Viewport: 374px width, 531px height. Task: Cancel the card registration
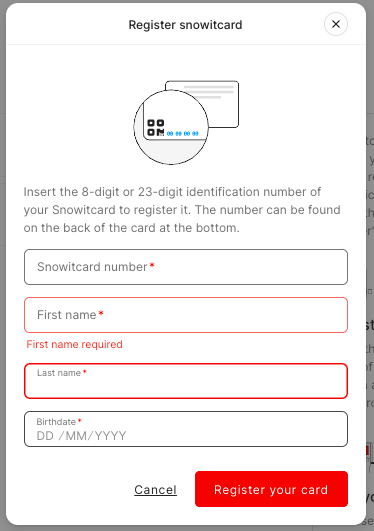[x=155, y=489]
